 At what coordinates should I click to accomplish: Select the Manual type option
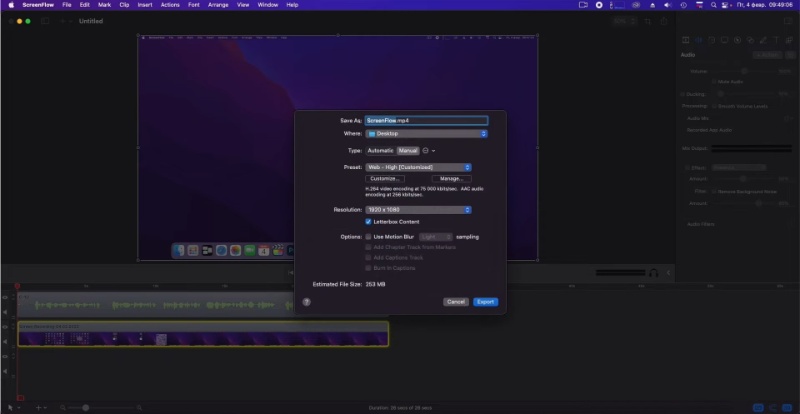pyautogui.click(x=408, y=151)
